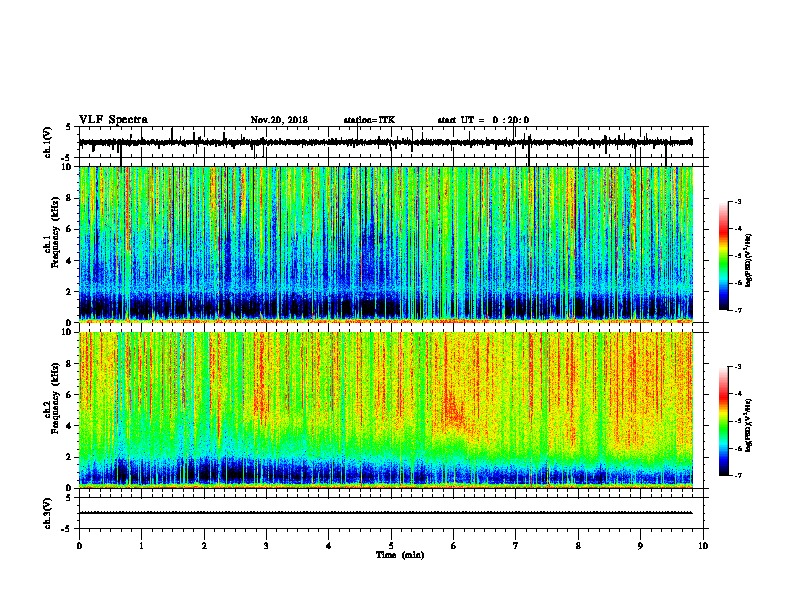The image size is (792, 612).
Task: Click the ch.2 frequency spectrogram panel
Action: [x=386, y=410]
